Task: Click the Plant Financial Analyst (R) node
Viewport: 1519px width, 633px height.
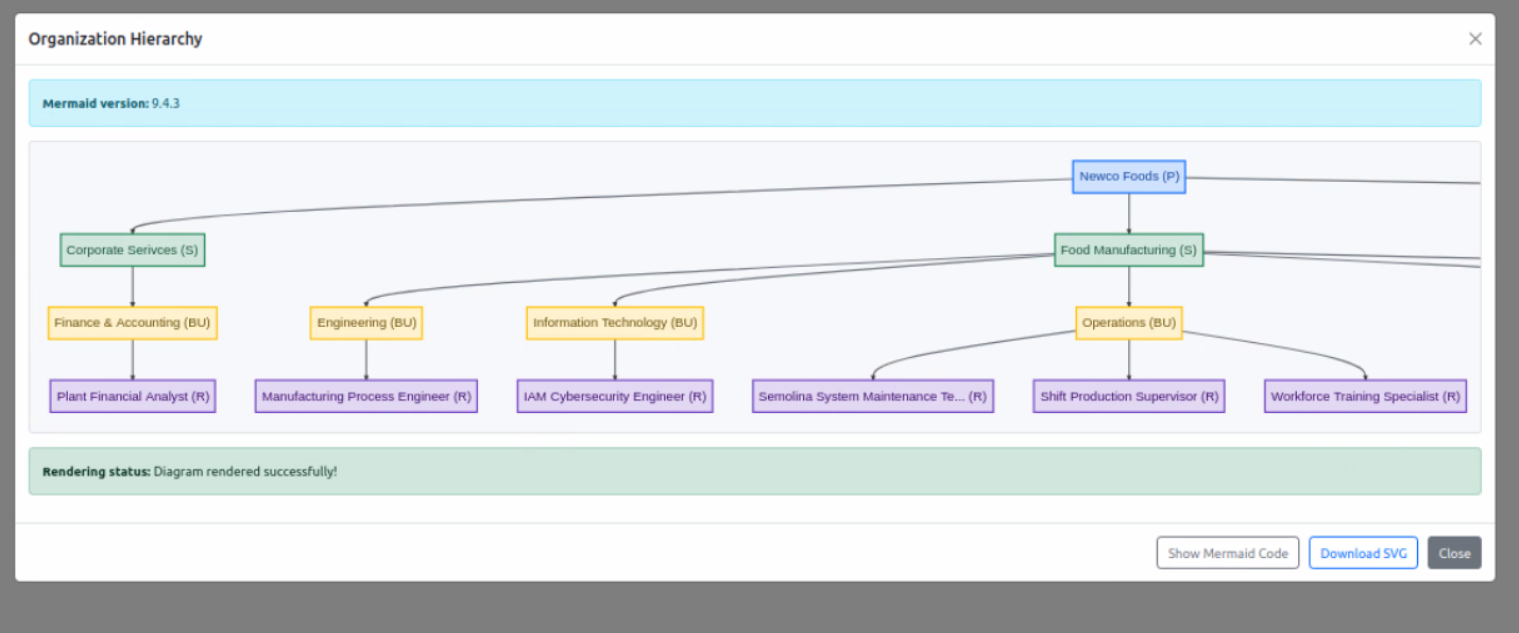Action: pos(131,396)
